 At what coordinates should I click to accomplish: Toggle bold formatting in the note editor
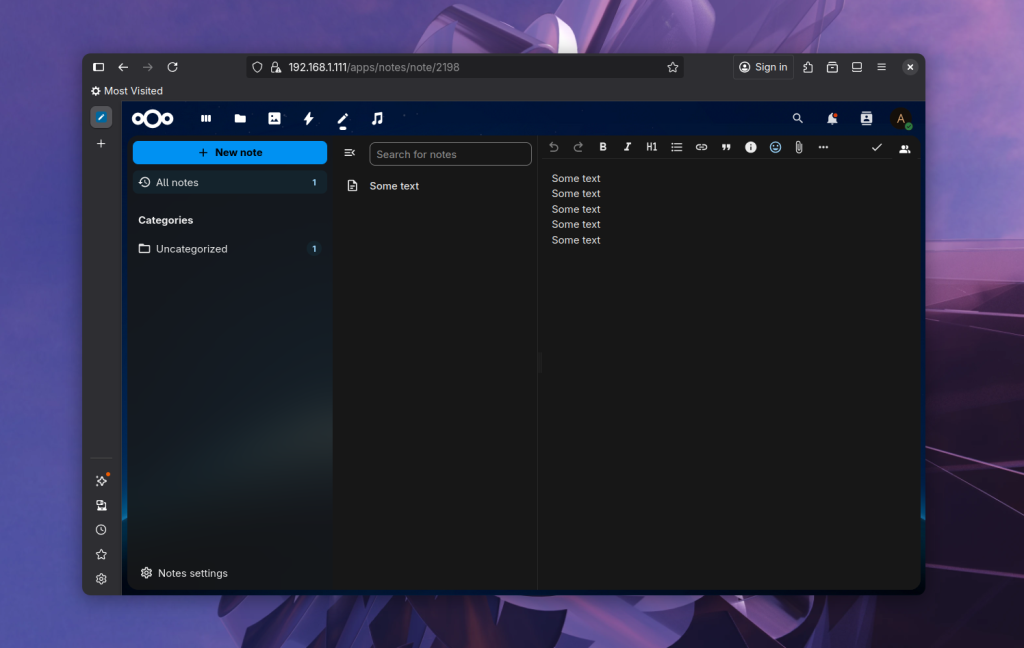click(603, 147)
